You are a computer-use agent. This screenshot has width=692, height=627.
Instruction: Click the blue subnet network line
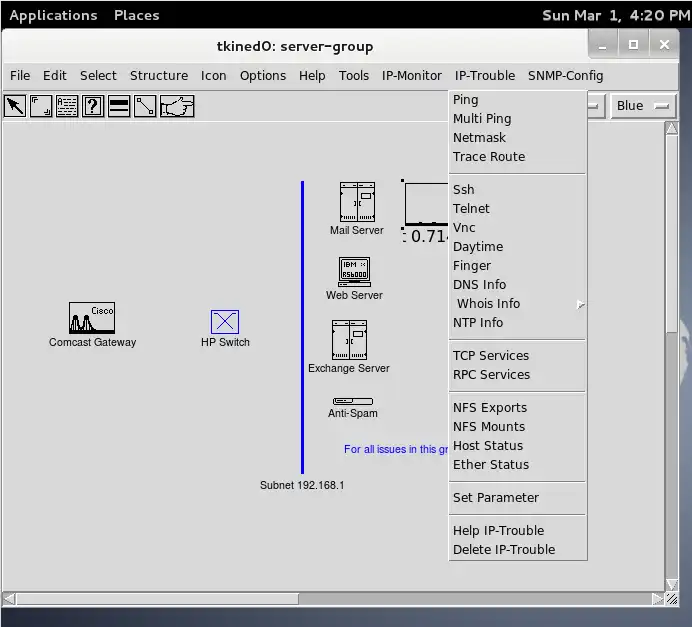click(302, 327)
